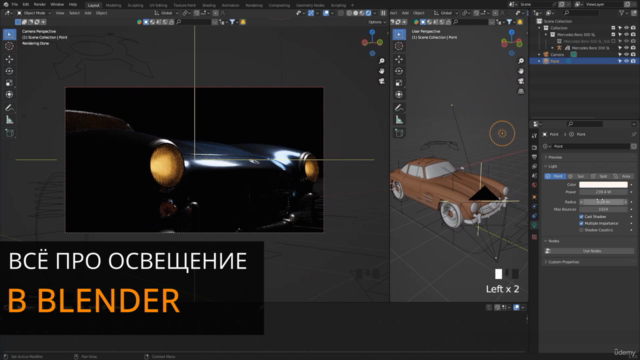This screenshot has height=360, width=640.
Task: Open the Window menu
Action: point(57,4)
